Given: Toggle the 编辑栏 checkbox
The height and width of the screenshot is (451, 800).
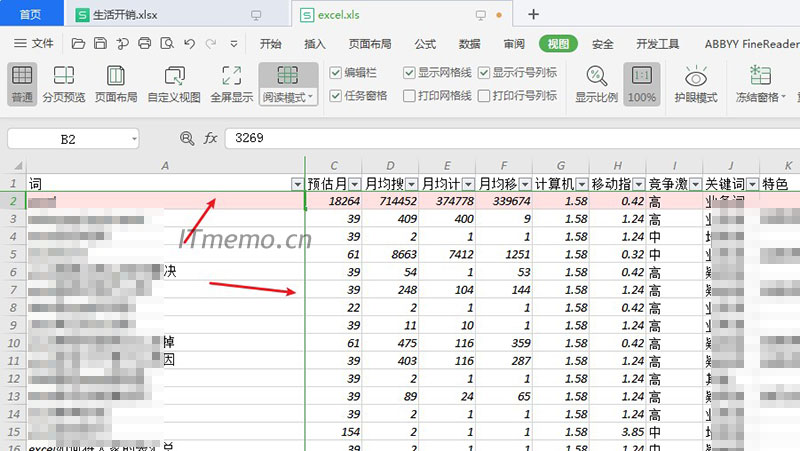Looking at the screenshot, I should (x=335, y=73).
